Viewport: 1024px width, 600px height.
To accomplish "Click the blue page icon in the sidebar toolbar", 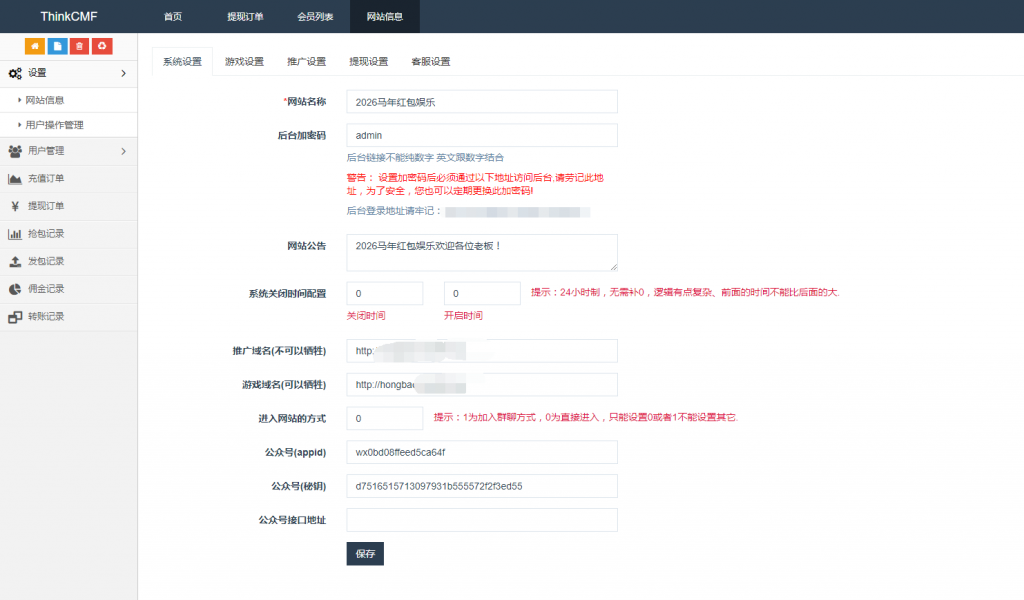I will pyautogui.click(x=58, y=46).
